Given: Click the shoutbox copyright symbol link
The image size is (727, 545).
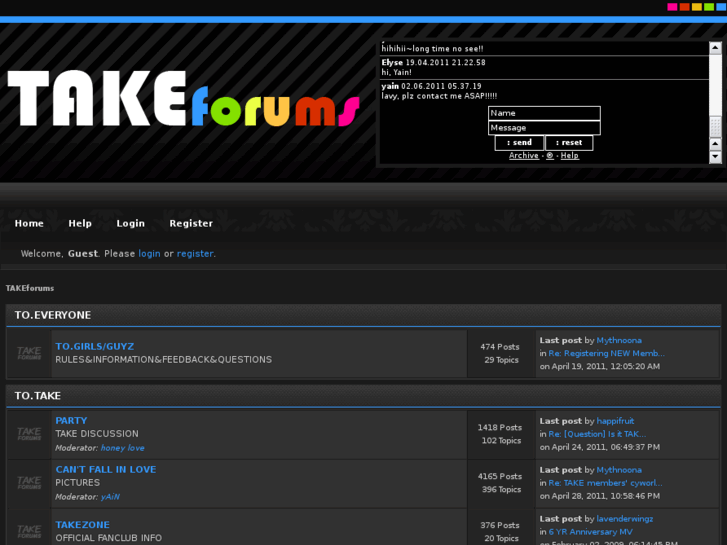Looking at the screenshot, I should pyautogui.click(x=549, y=156).
